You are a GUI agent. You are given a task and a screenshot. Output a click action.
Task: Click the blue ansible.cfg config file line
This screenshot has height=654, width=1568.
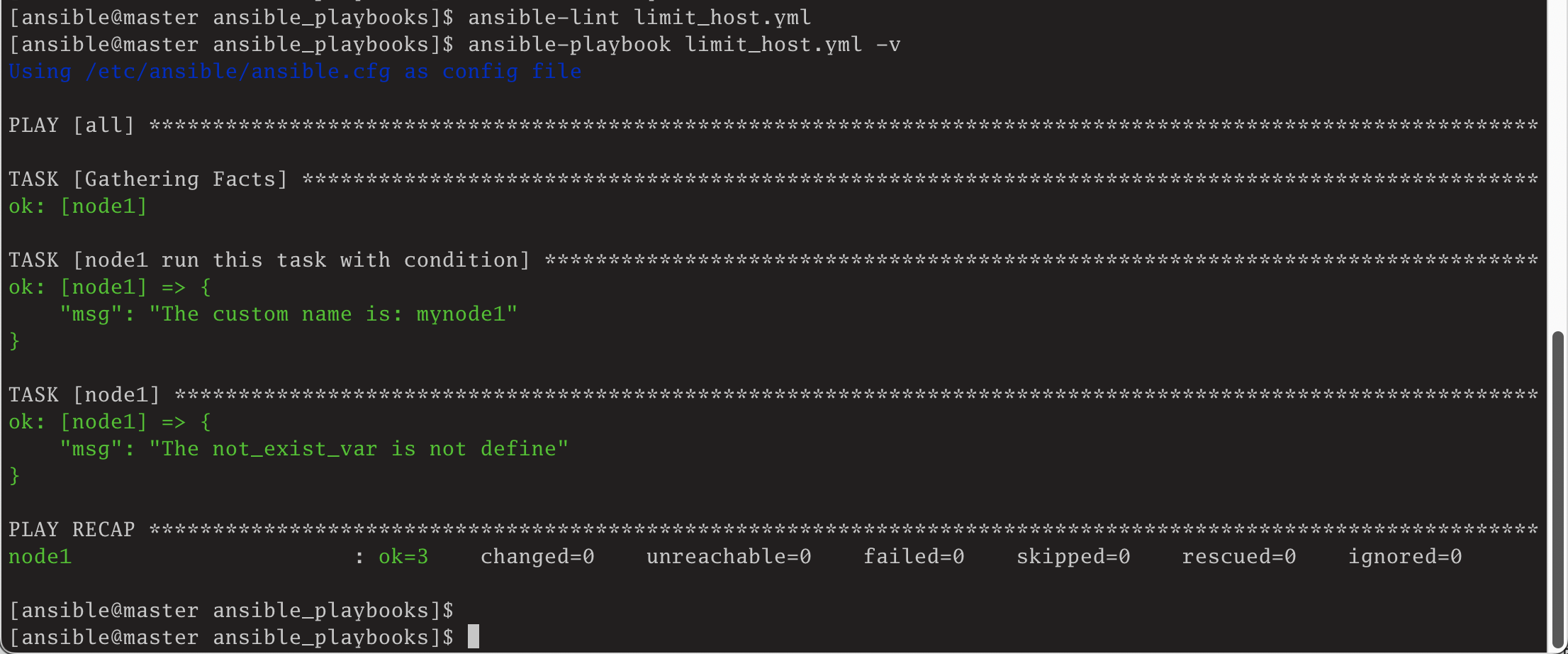[295, 72]
